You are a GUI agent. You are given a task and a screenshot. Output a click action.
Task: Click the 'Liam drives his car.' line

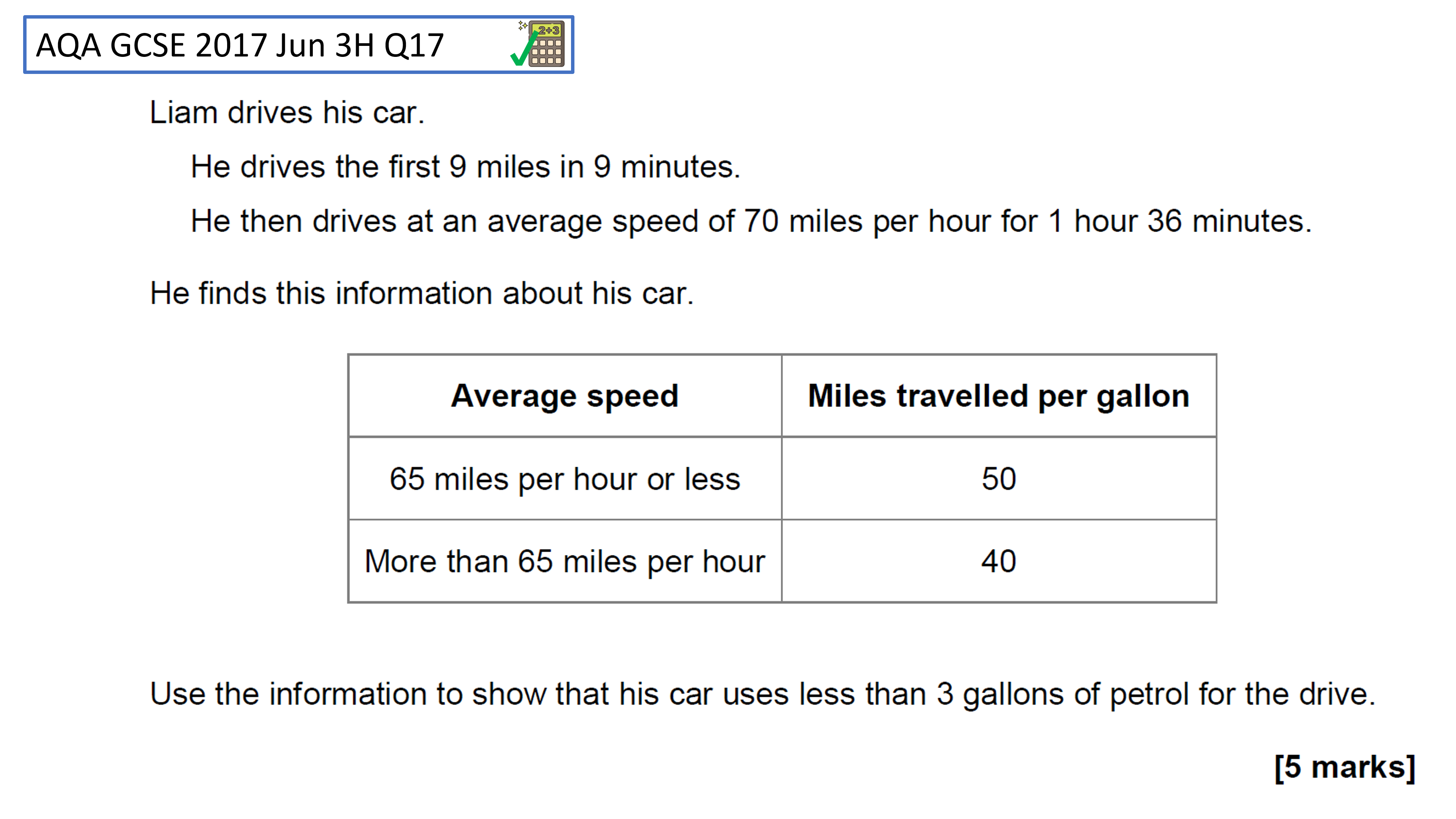(287, 113)
